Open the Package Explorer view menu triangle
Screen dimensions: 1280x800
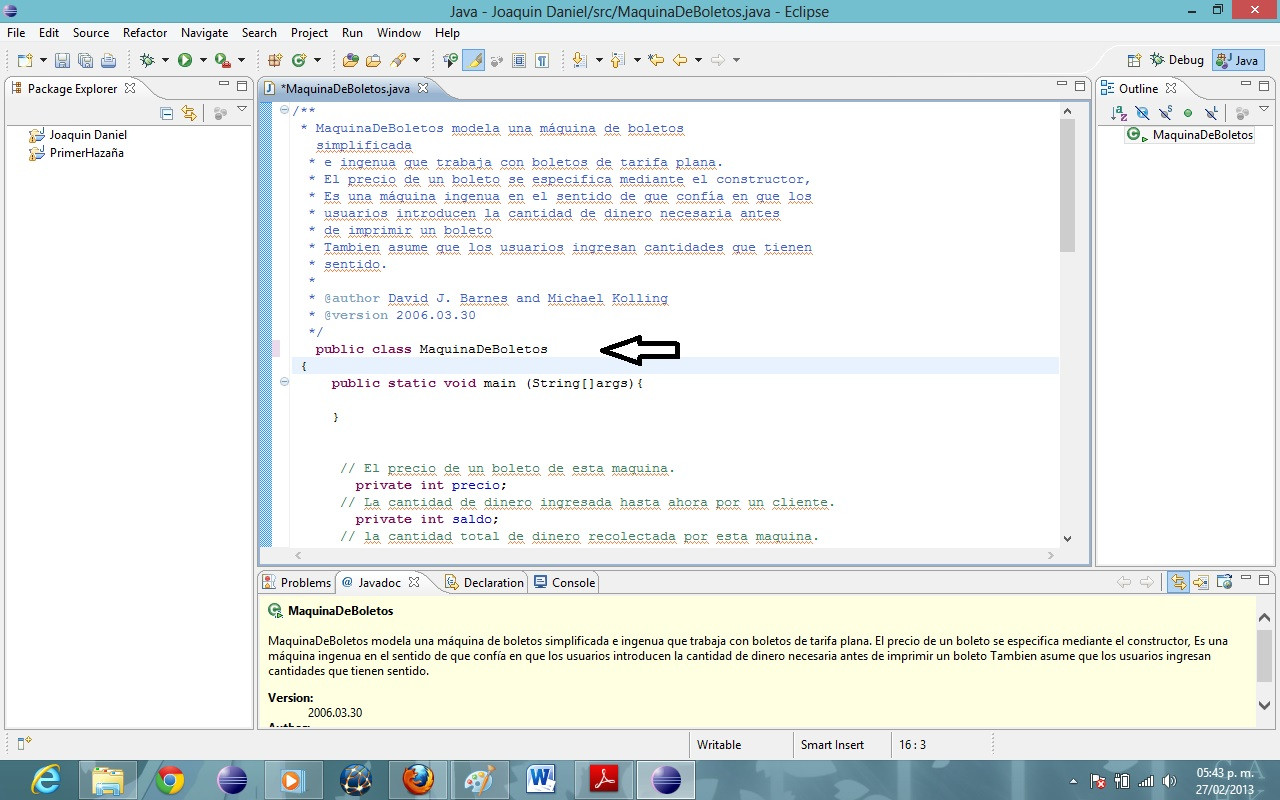pyautogui.click(x=241, y=109)
